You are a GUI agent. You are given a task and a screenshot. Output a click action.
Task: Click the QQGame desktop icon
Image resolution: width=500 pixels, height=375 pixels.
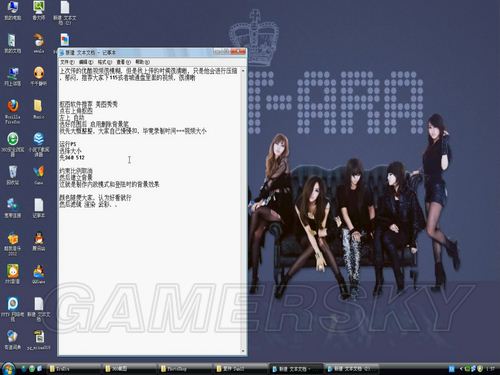39,274
